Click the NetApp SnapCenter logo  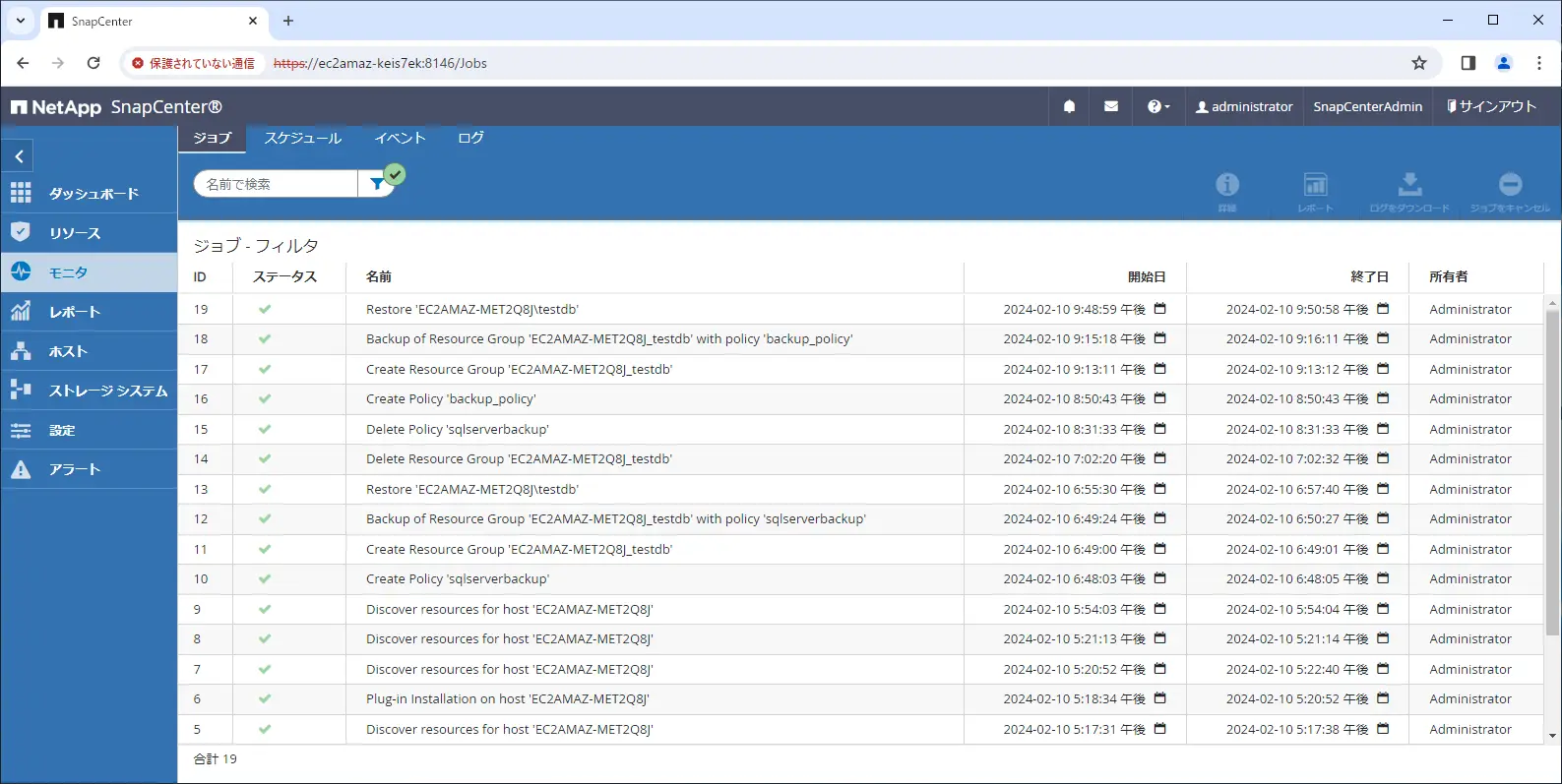pos(116,106)
